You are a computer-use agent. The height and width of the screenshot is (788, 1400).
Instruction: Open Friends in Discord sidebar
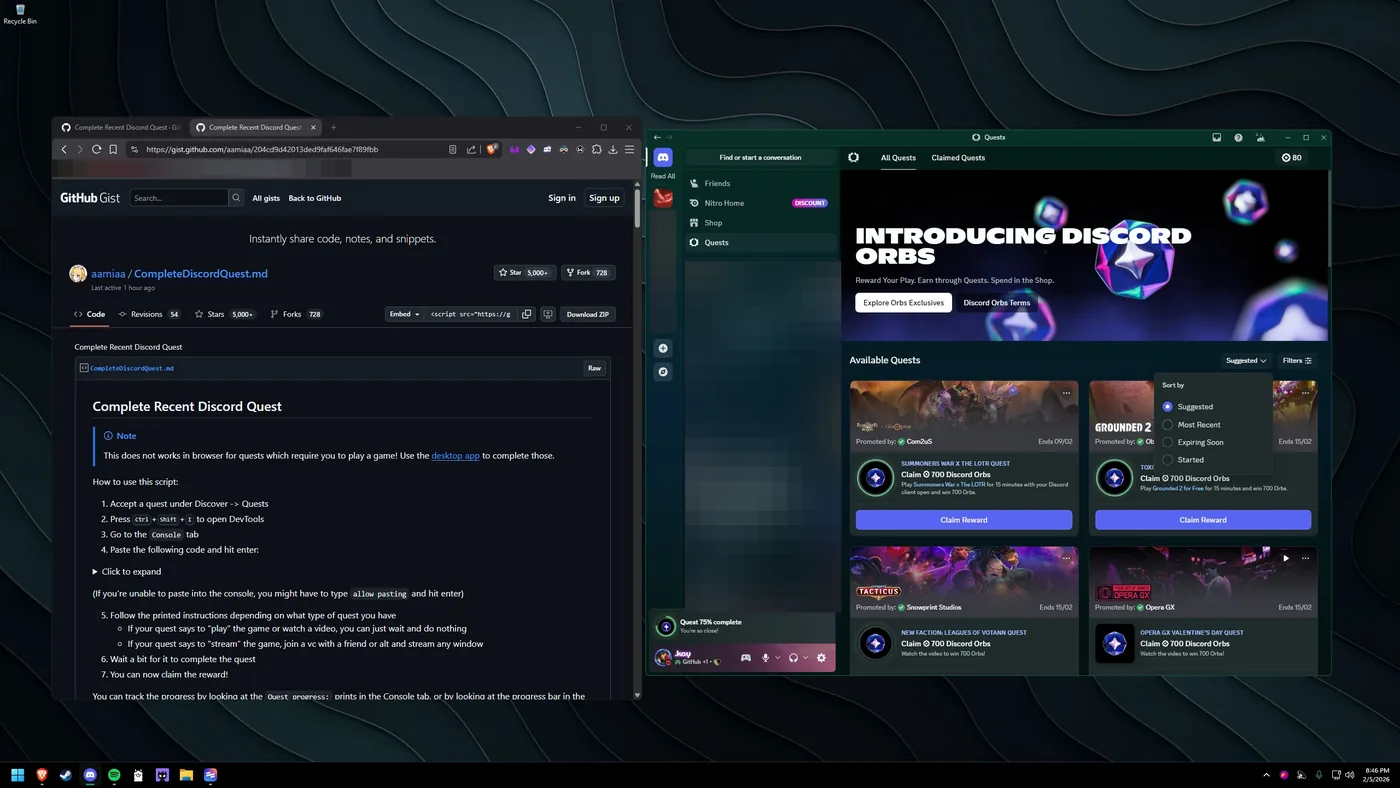tap(760, 184)
